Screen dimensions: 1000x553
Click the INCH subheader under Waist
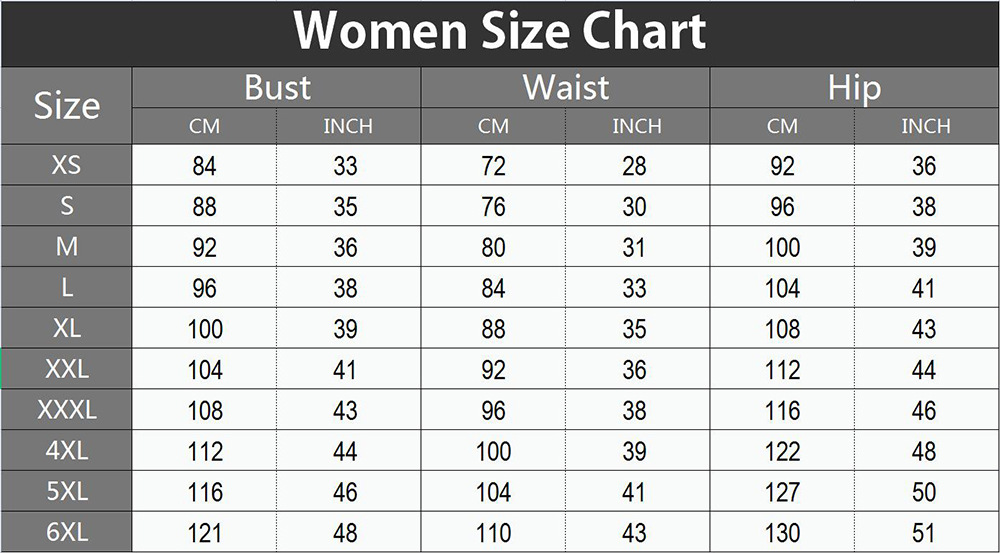click(x=637, y=127)
